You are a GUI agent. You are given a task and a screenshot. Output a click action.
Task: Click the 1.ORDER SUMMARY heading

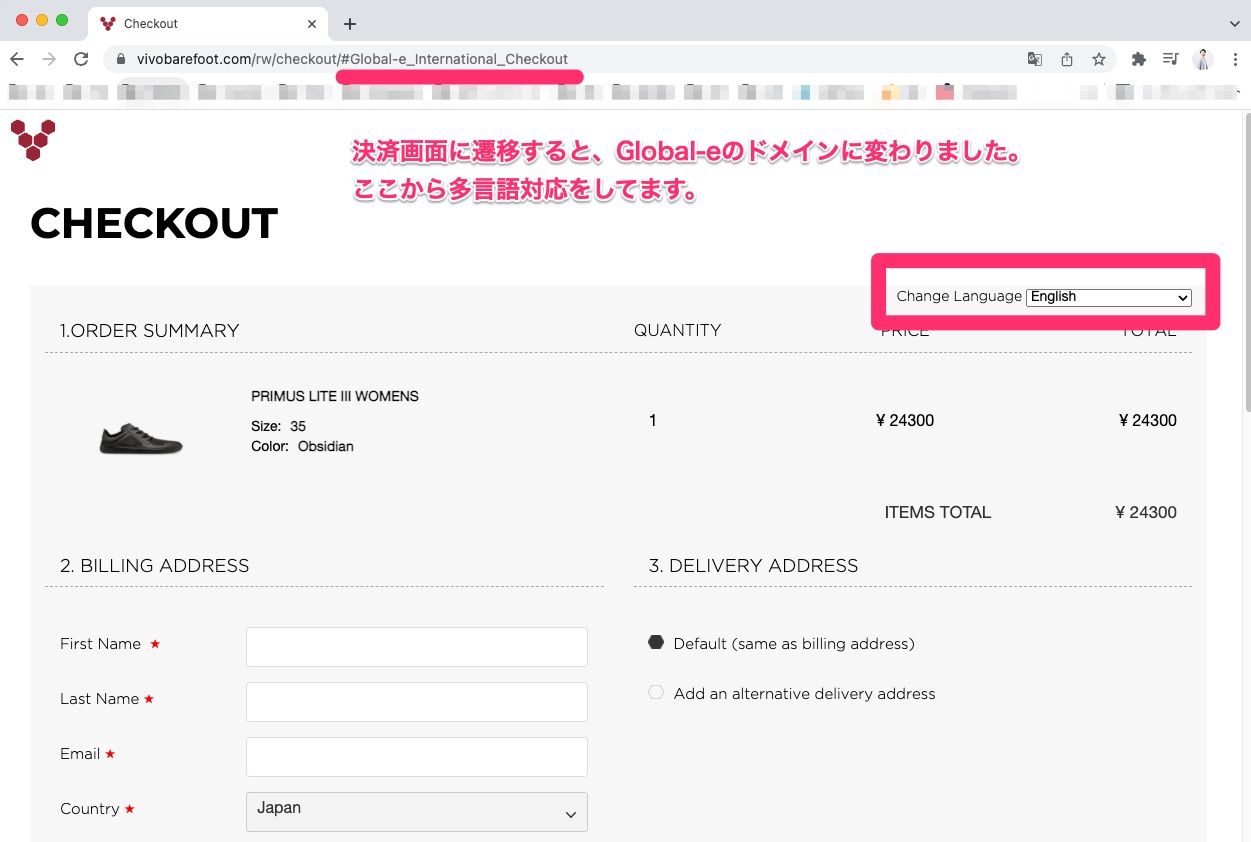(x=149, y=331)
